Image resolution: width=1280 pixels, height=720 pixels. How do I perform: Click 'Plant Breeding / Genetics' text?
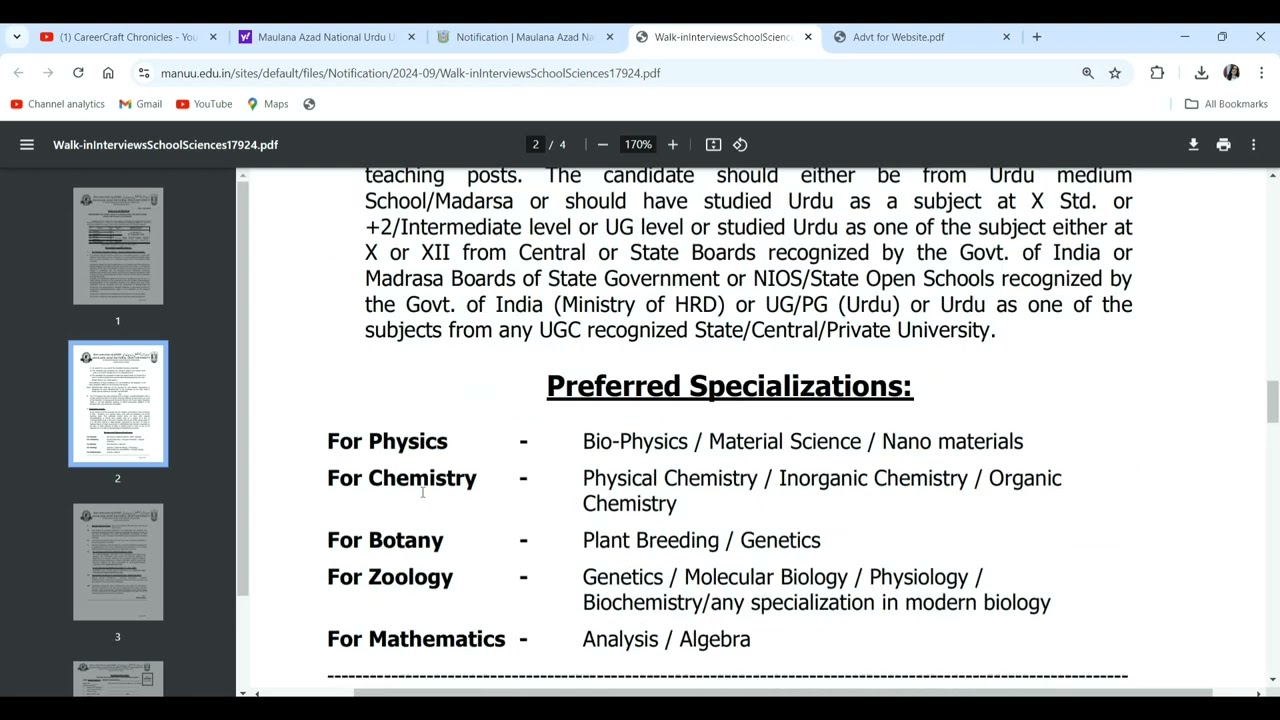(x=701, y=540)
